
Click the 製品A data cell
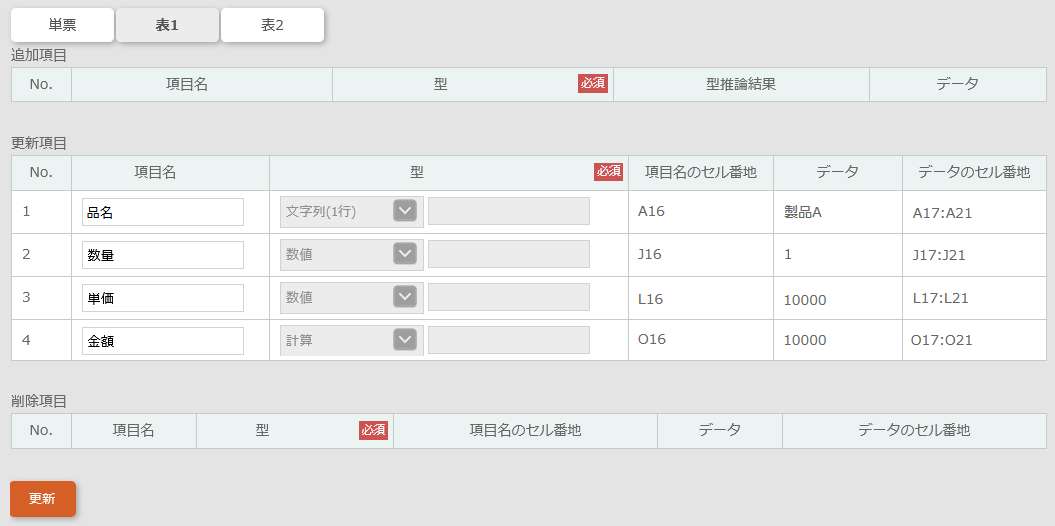tap(803, 213)
